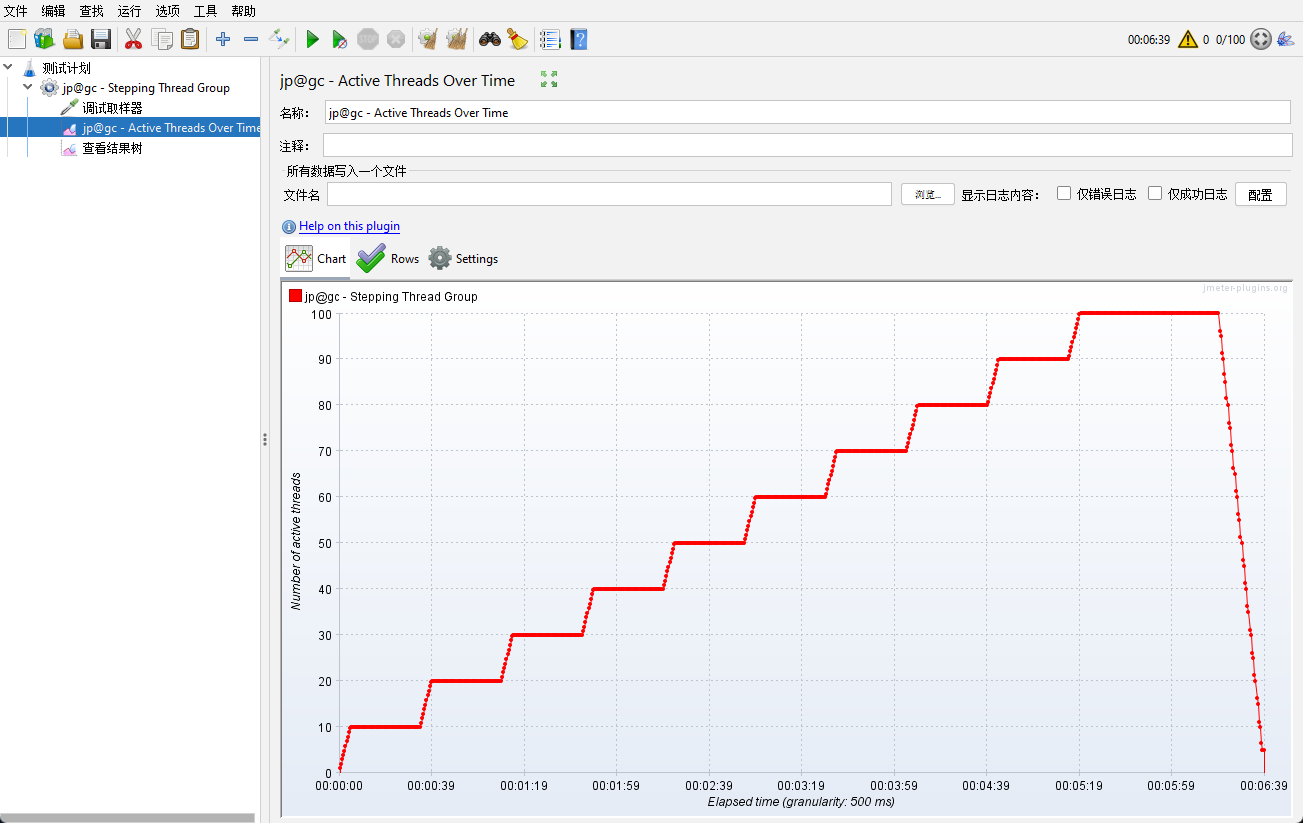1303x823 pixels.
Task: Click the blue plus expand-all icon
Action: [x=223, y=39]
